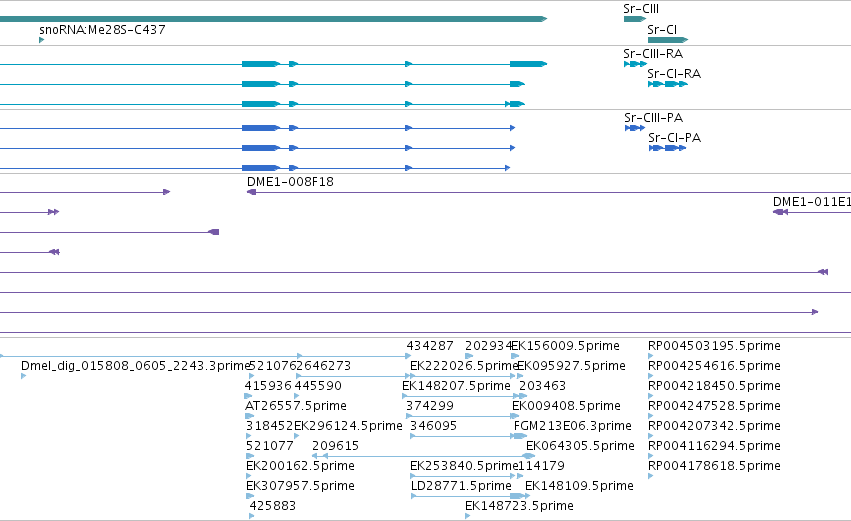Open EK253840.5prime EST entry
Viewport: 851px width, 521px height.
(x=464, y=466)
